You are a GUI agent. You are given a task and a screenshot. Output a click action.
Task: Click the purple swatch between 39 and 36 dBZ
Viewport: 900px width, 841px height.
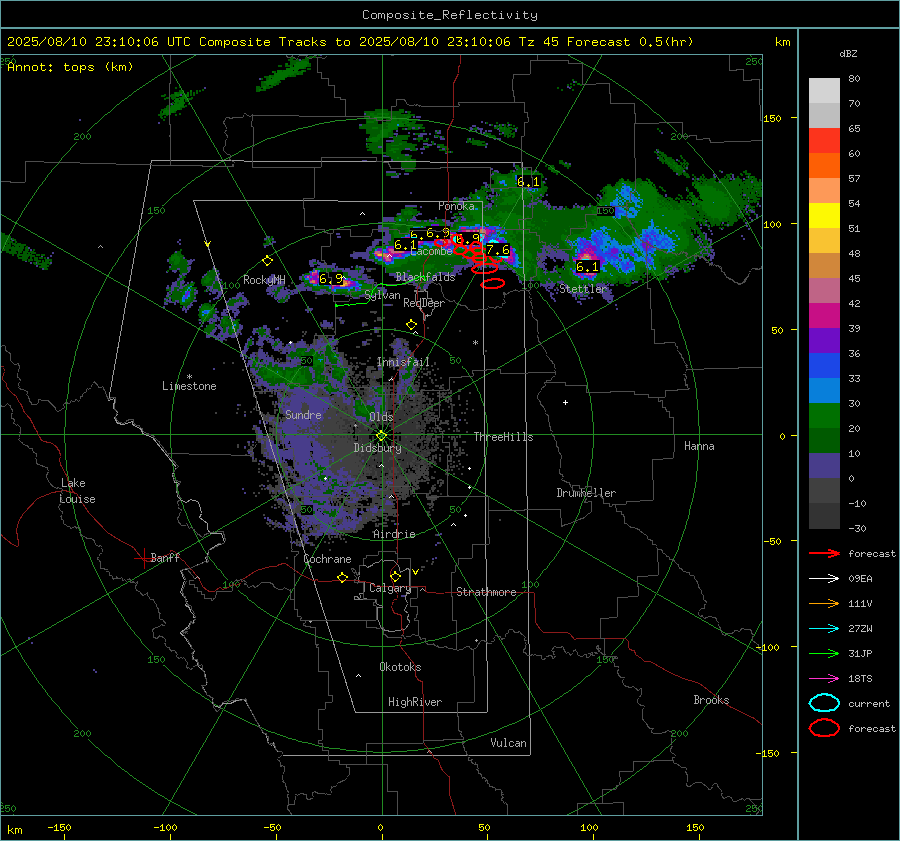(824, 340)
